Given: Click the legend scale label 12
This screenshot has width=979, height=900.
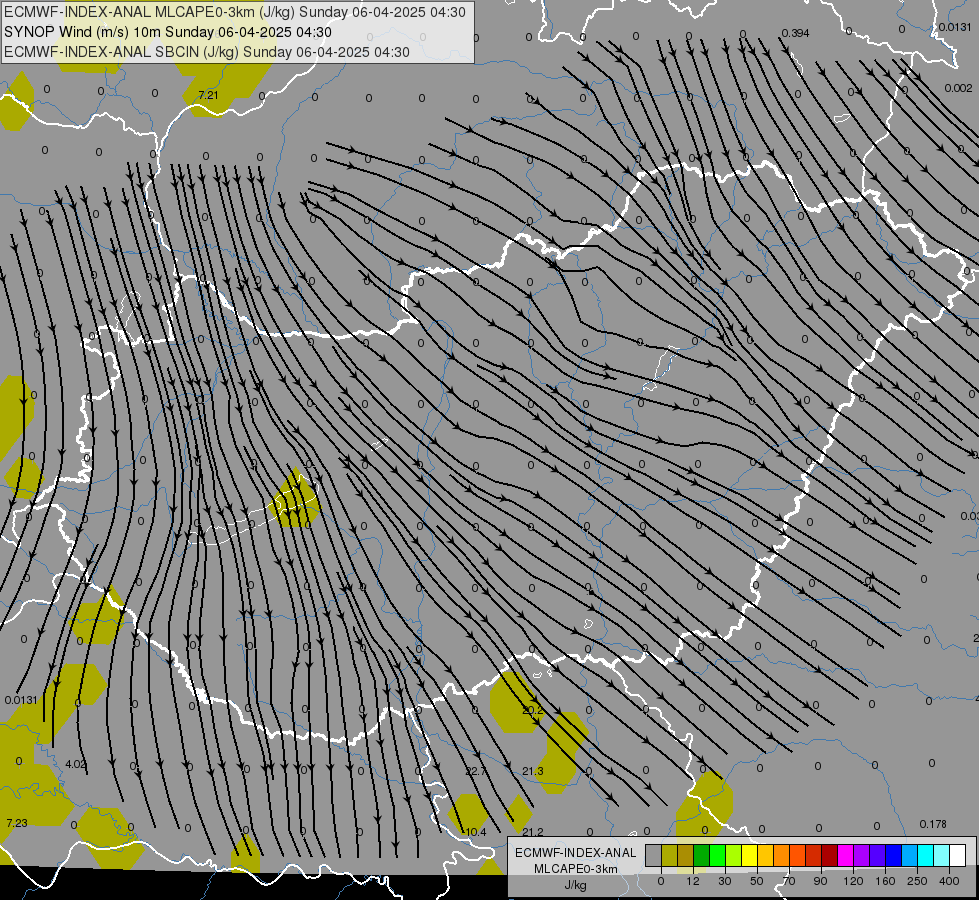Looking at the screenshot, I should tap(692, 881).
